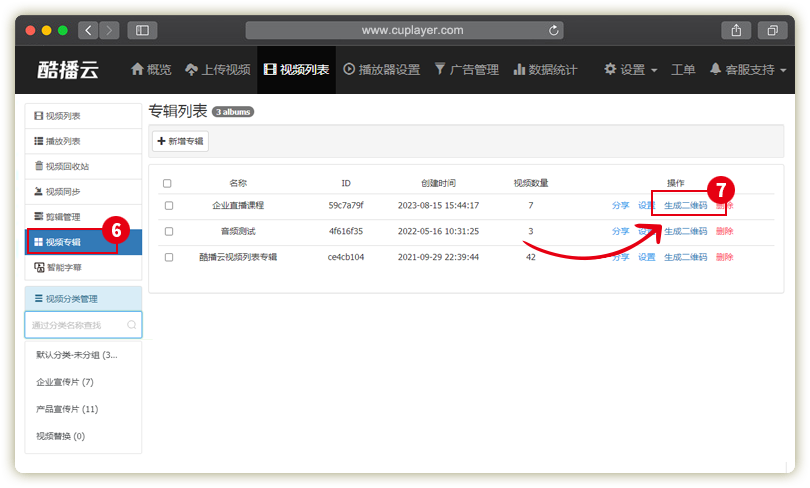Delete the 酷播云视频列表专辑 album via 删除
The image size is (810, 488).
click(724, 257)
